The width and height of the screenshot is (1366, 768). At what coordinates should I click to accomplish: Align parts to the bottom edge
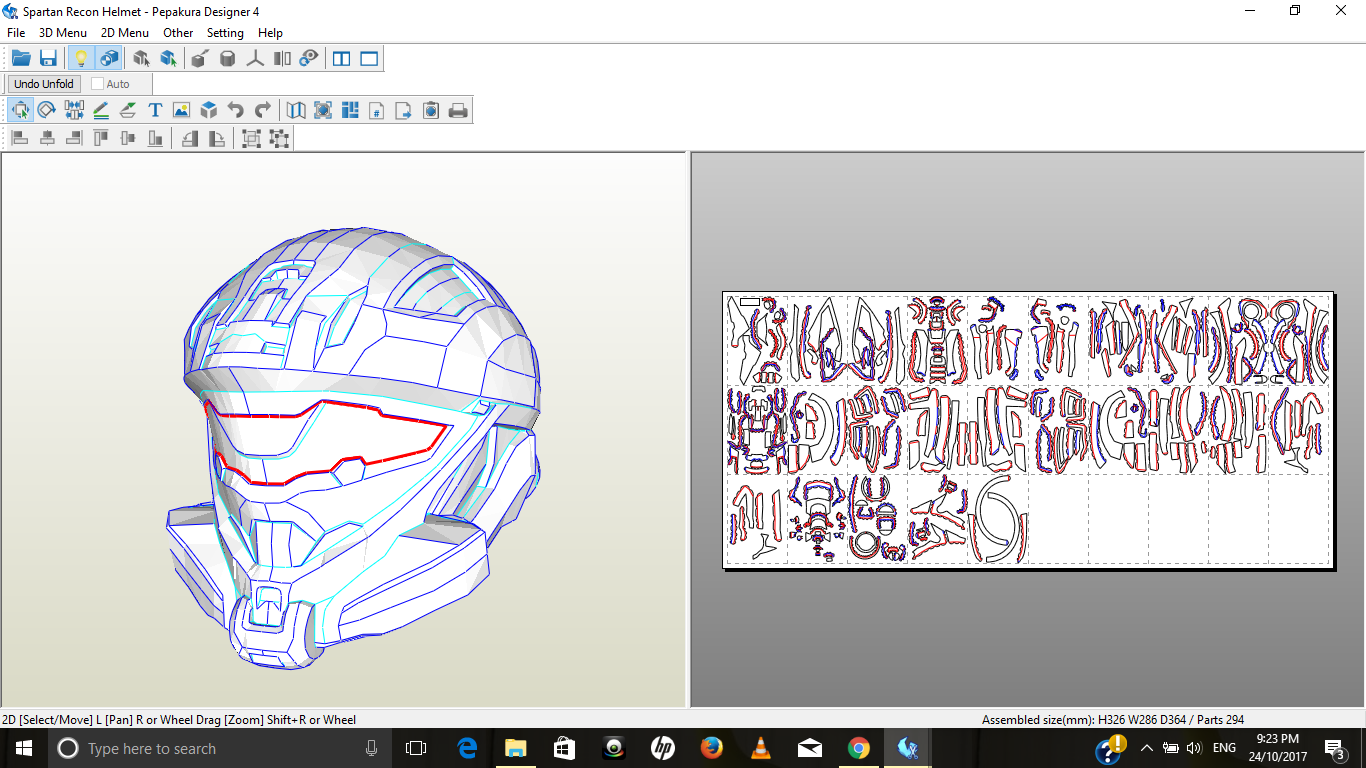click(x=155, y=138)
